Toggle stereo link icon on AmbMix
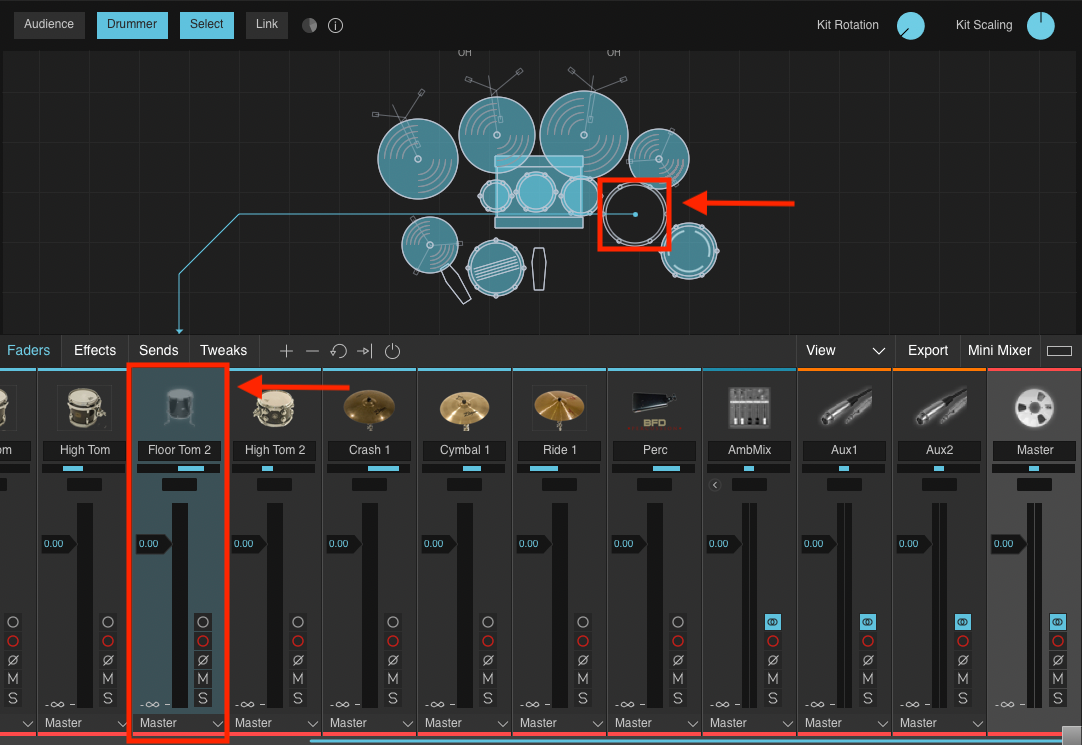This screenshot has height=745, width=1082. (x=773, y=622)
